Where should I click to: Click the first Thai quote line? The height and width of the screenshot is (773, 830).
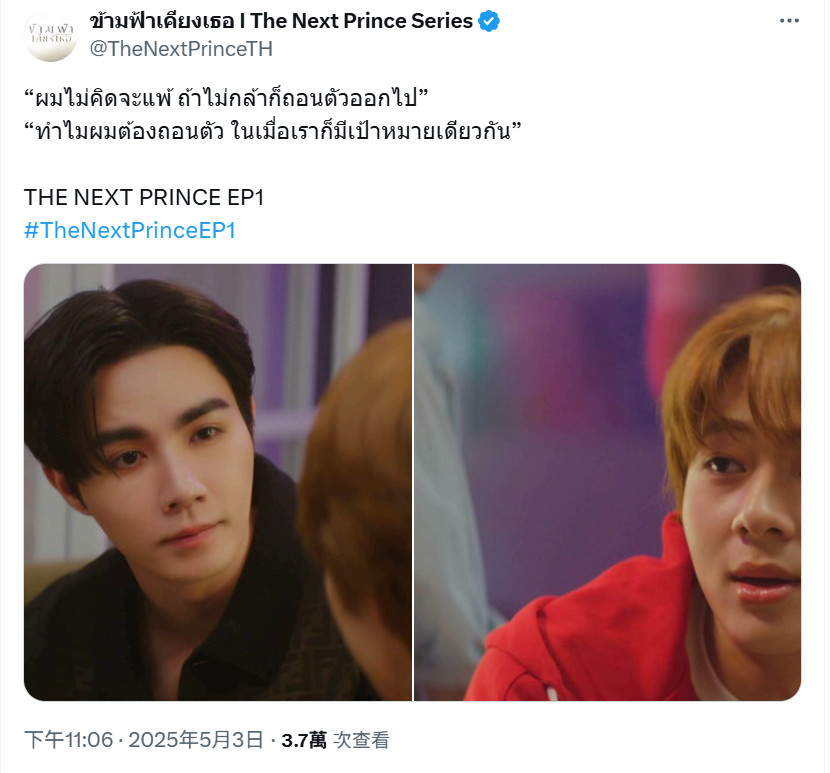(226, 97)
